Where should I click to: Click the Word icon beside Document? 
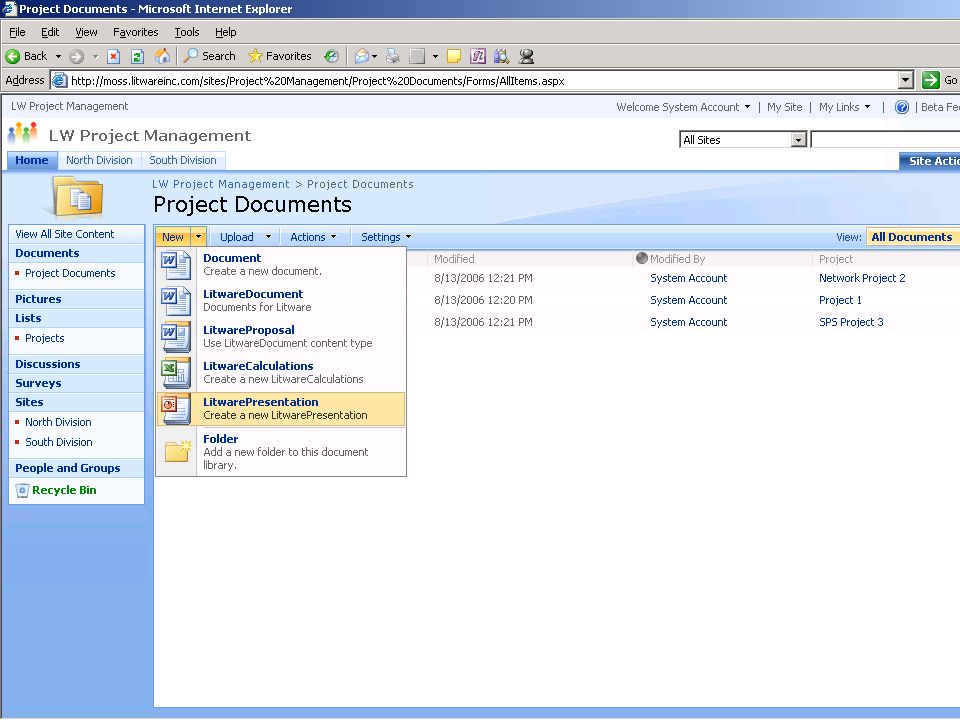(176, 265)
